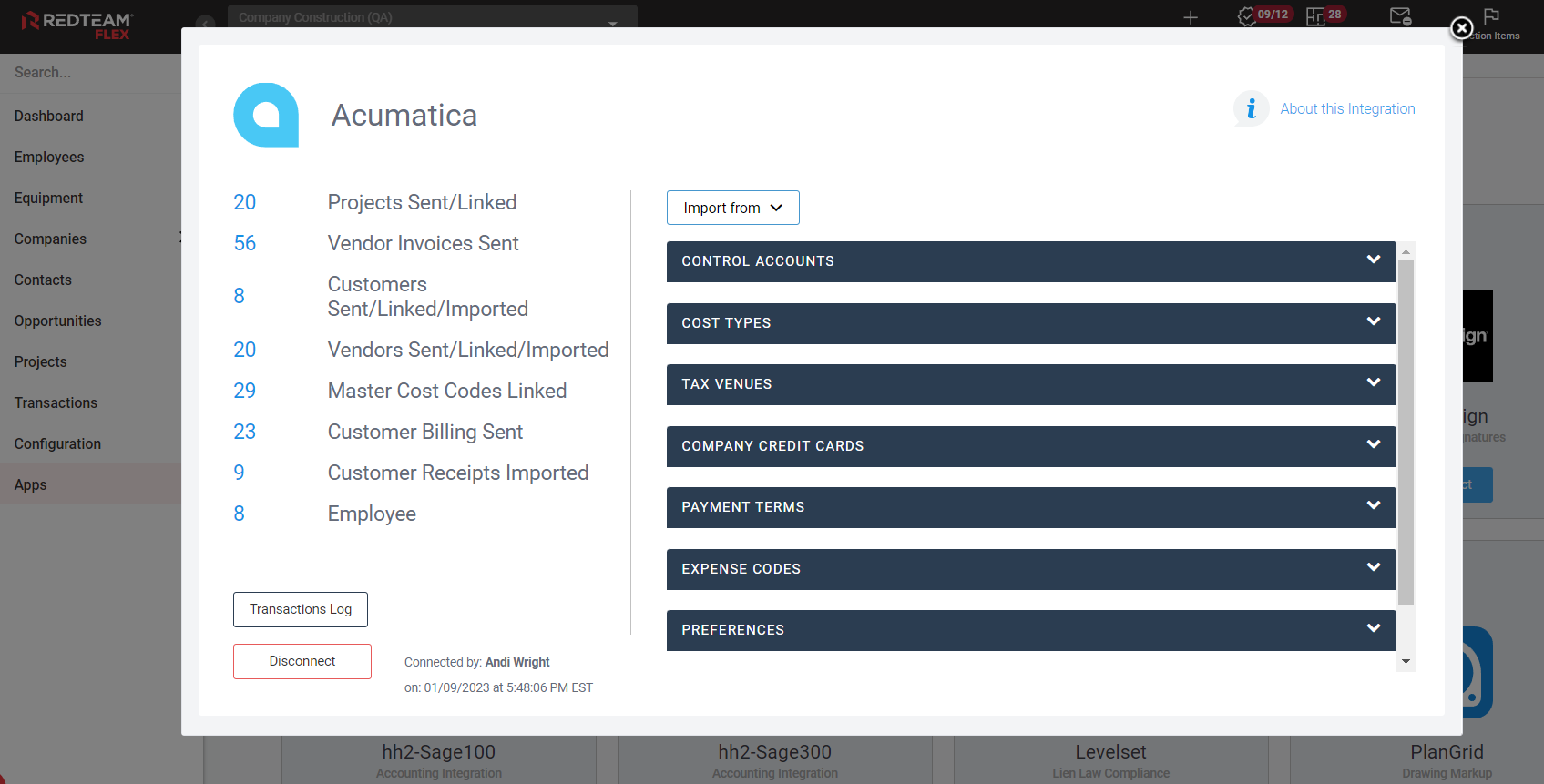Viewport: 1544px width, 784px height.
Task: Click the PlanGrid app card behind dialog
Action: (x=1447, y=760)
